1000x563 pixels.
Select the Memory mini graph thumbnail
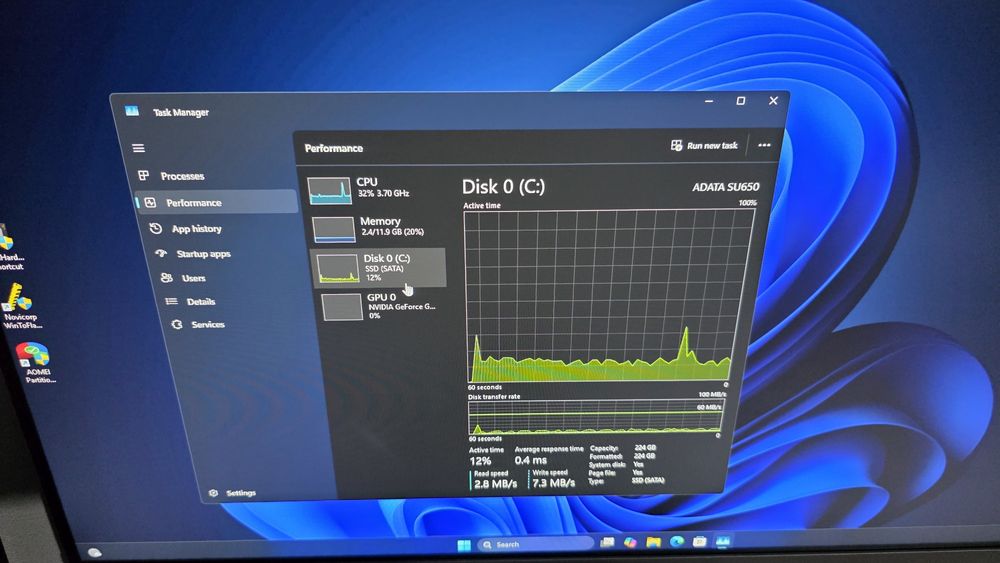334,230
